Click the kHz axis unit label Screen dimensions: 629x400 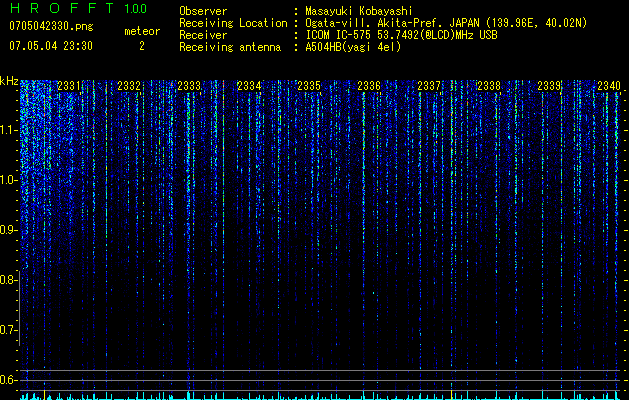pyautogui.click(x=9, y=81)
